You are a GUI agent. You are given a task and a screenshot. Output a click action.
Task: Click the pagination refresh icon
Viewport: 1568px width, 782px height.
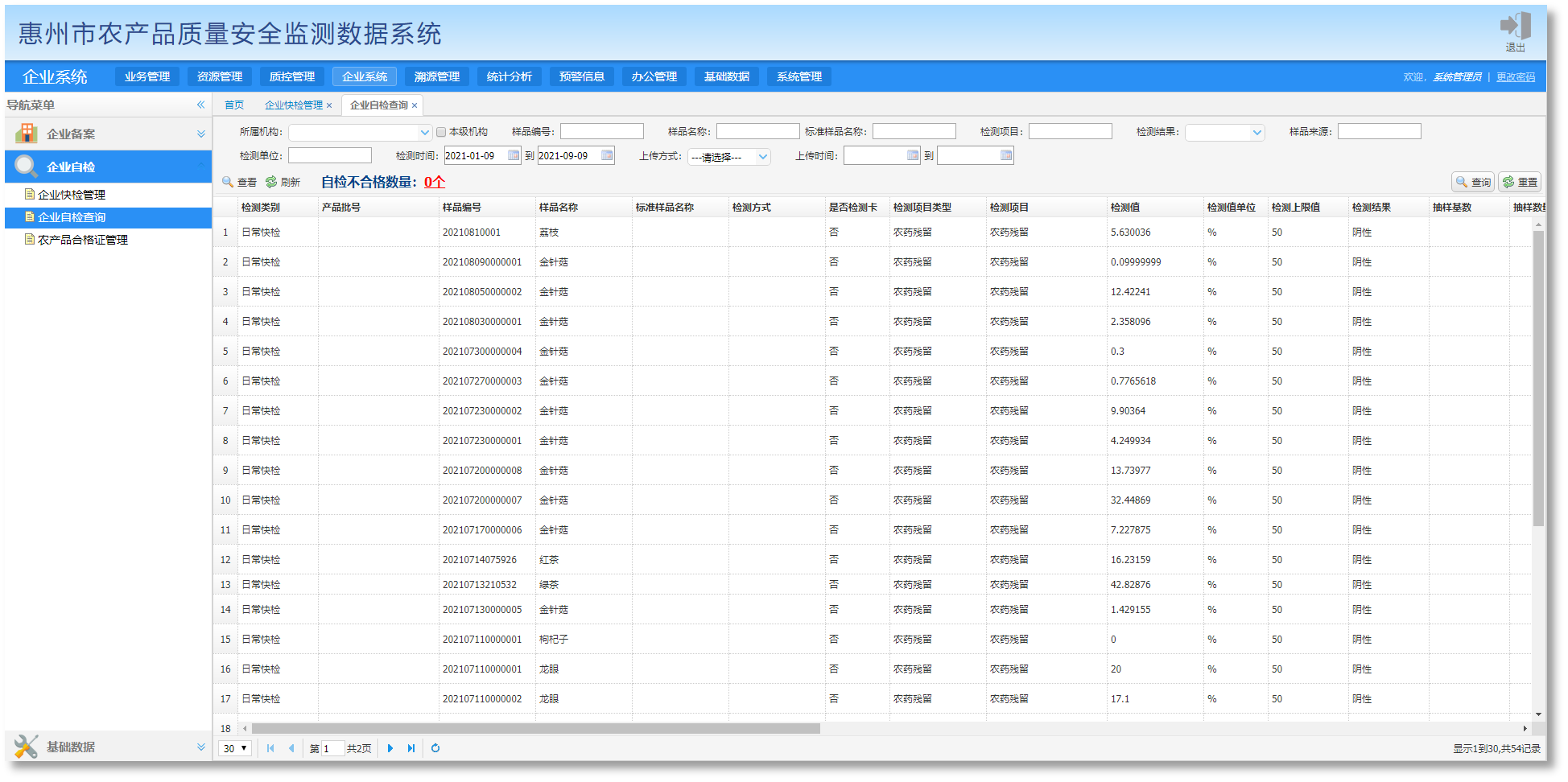435,749
